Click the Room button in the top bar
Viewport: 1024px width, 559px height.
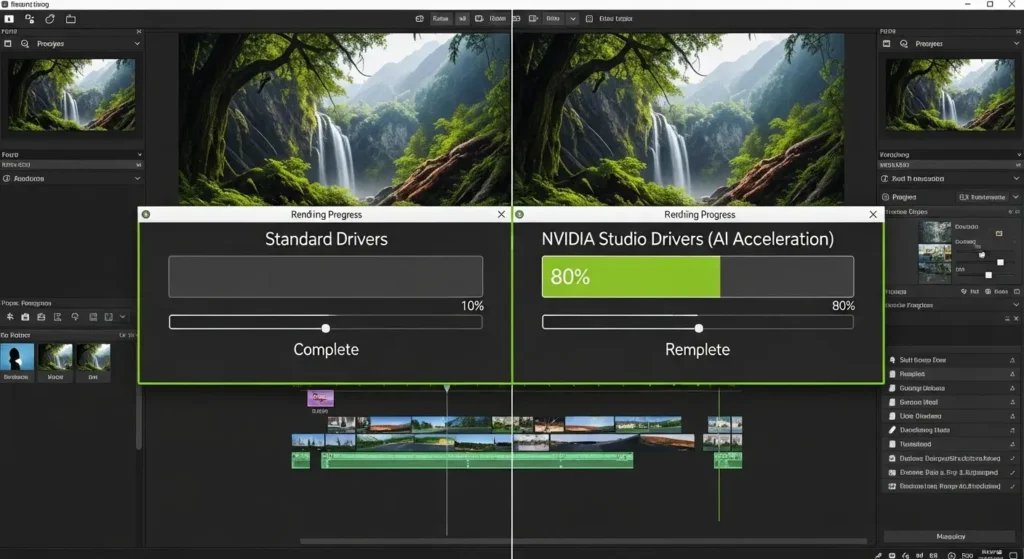498,18
